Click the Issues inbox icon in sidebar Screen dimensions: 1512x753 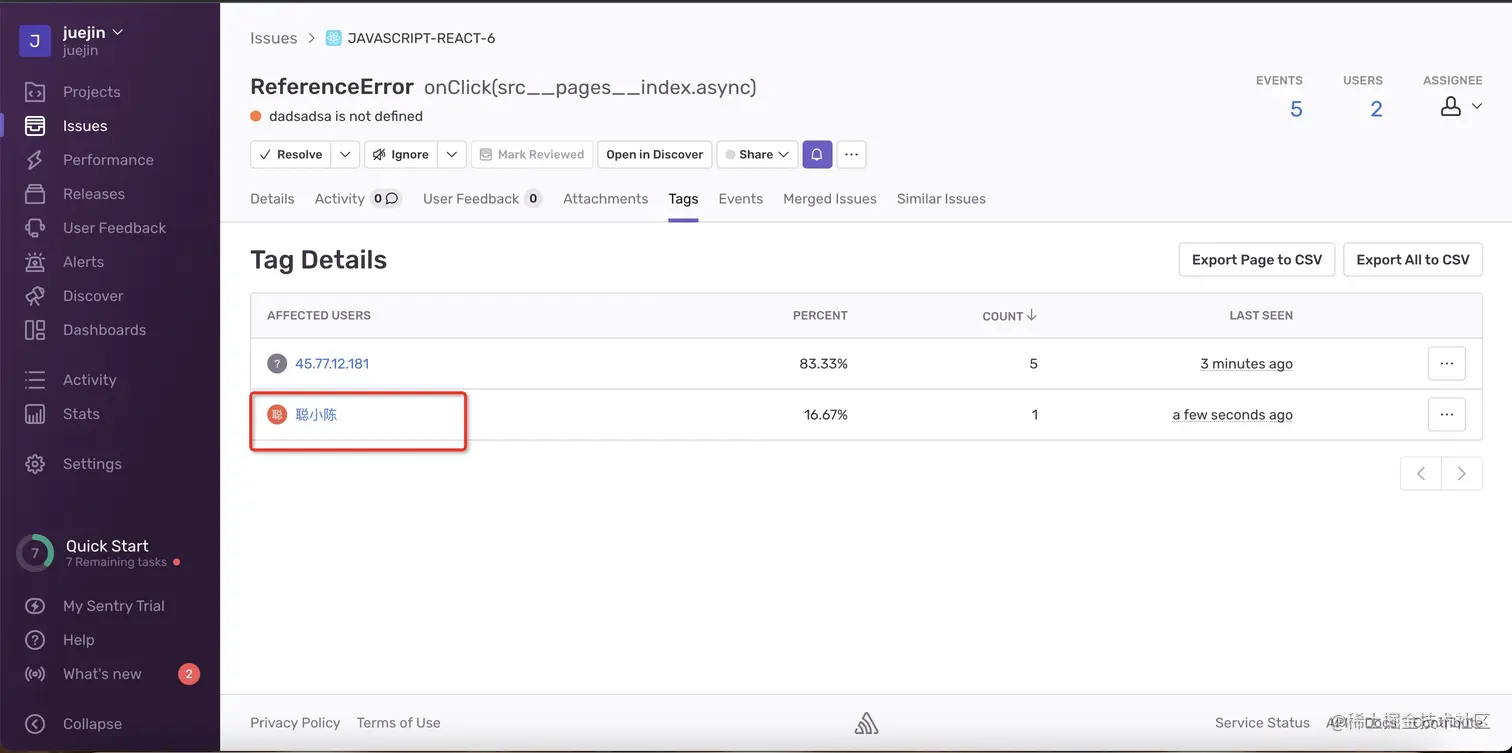35,126
